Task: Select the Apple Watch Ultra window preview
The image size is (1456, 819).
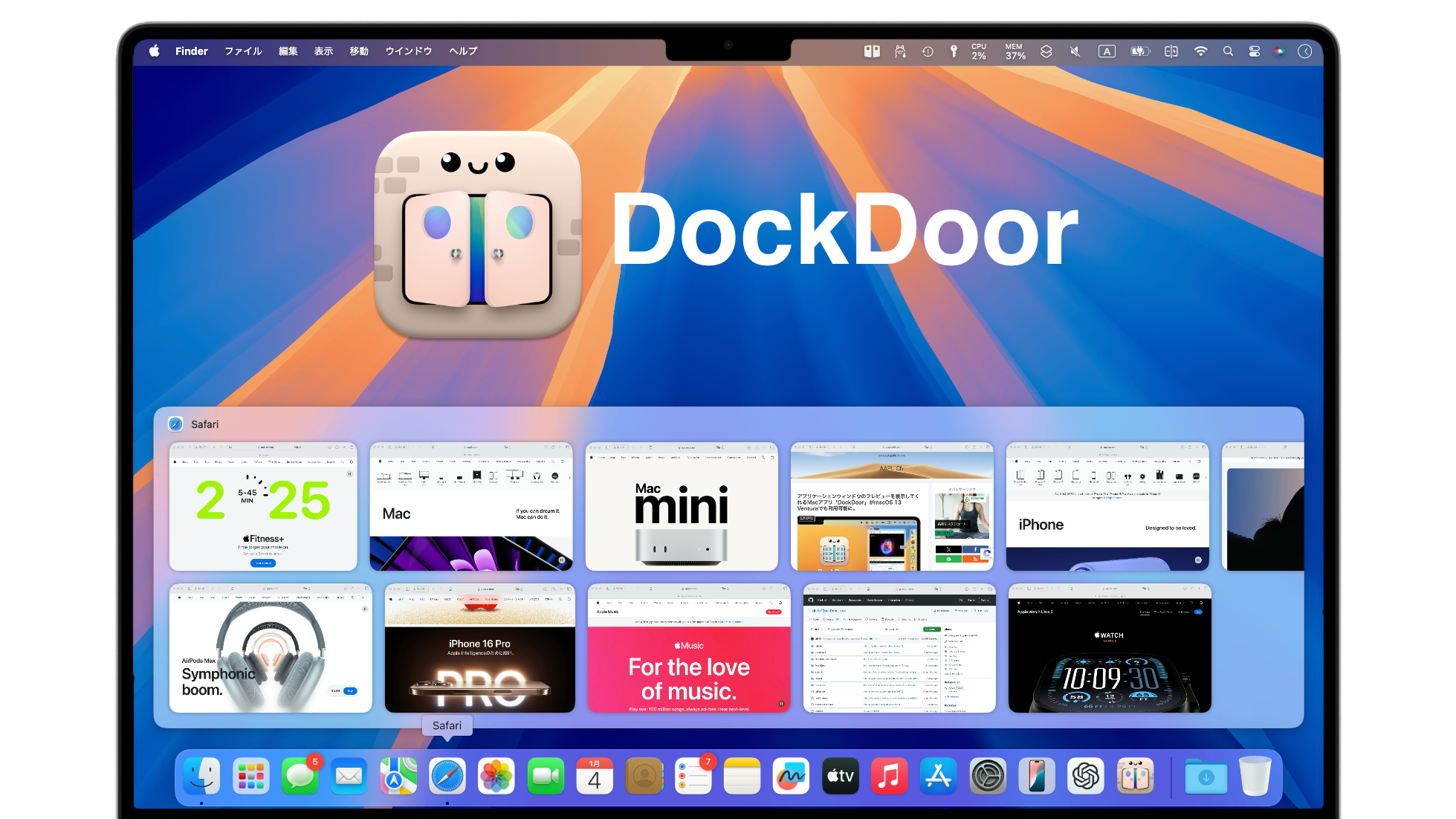Action: coord(1110,648)
